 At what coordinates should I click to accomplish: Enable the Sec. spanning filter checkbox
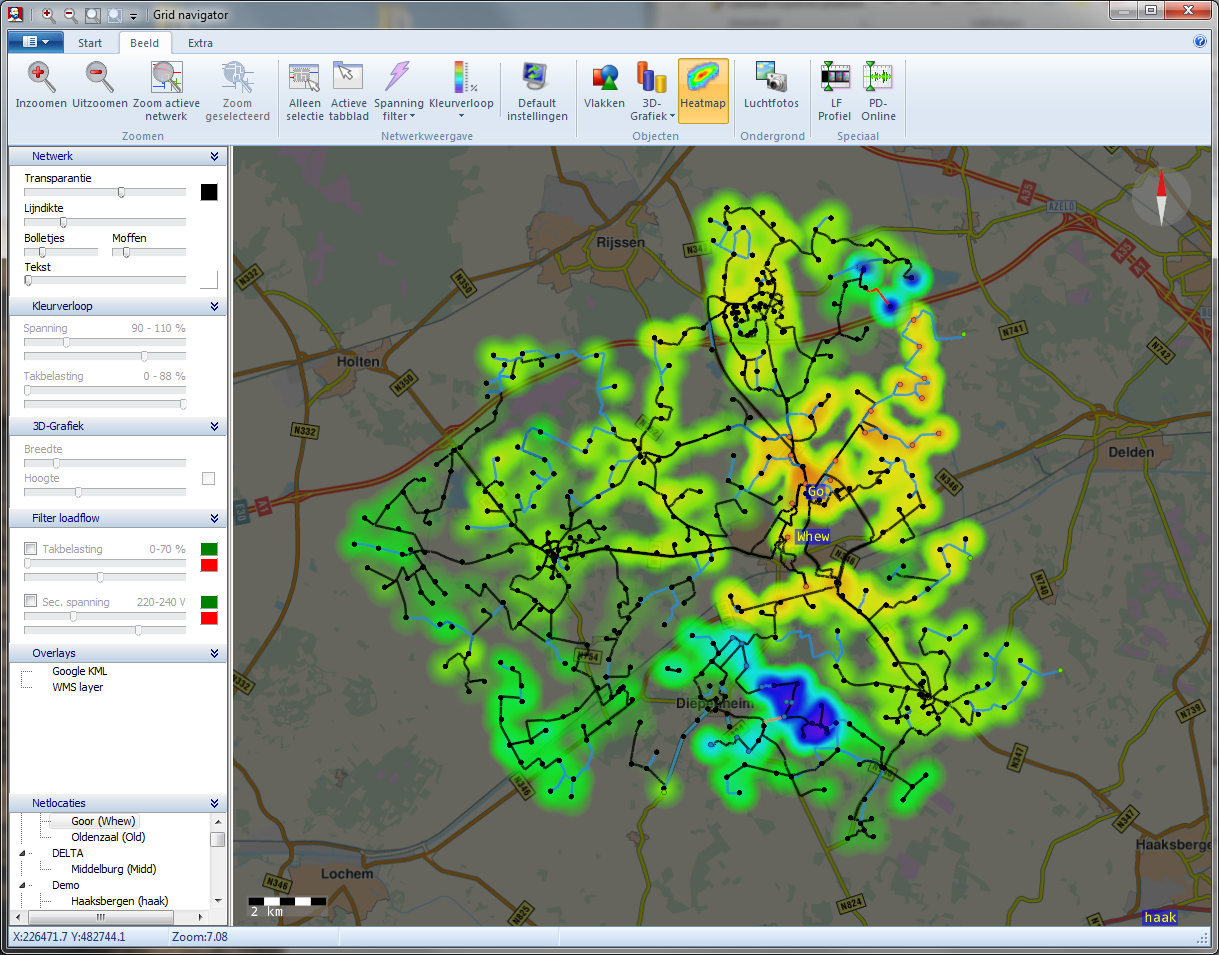[x=31, y=602]
